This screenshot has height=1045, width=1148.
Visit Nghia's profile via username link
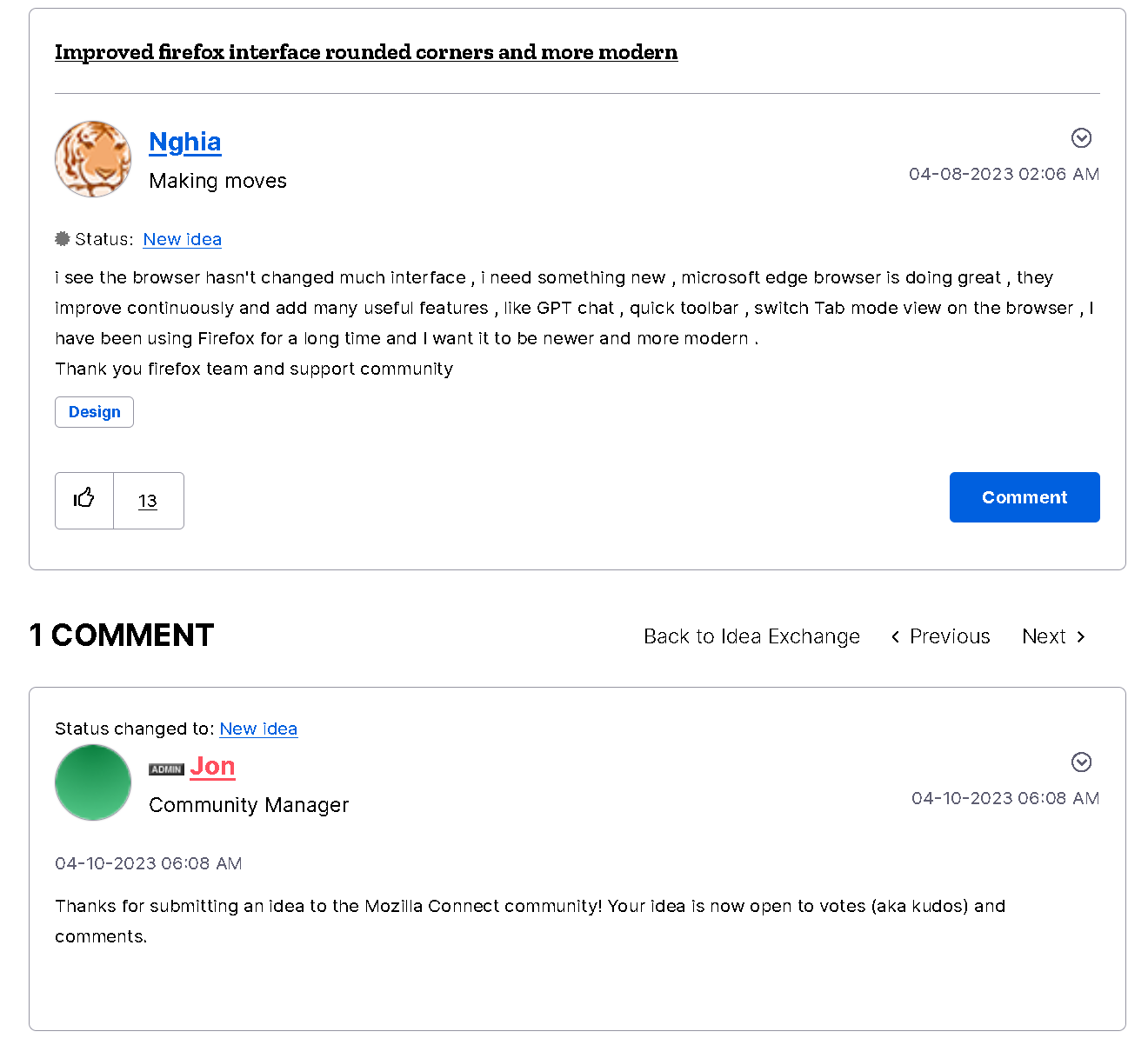[185, 142]
